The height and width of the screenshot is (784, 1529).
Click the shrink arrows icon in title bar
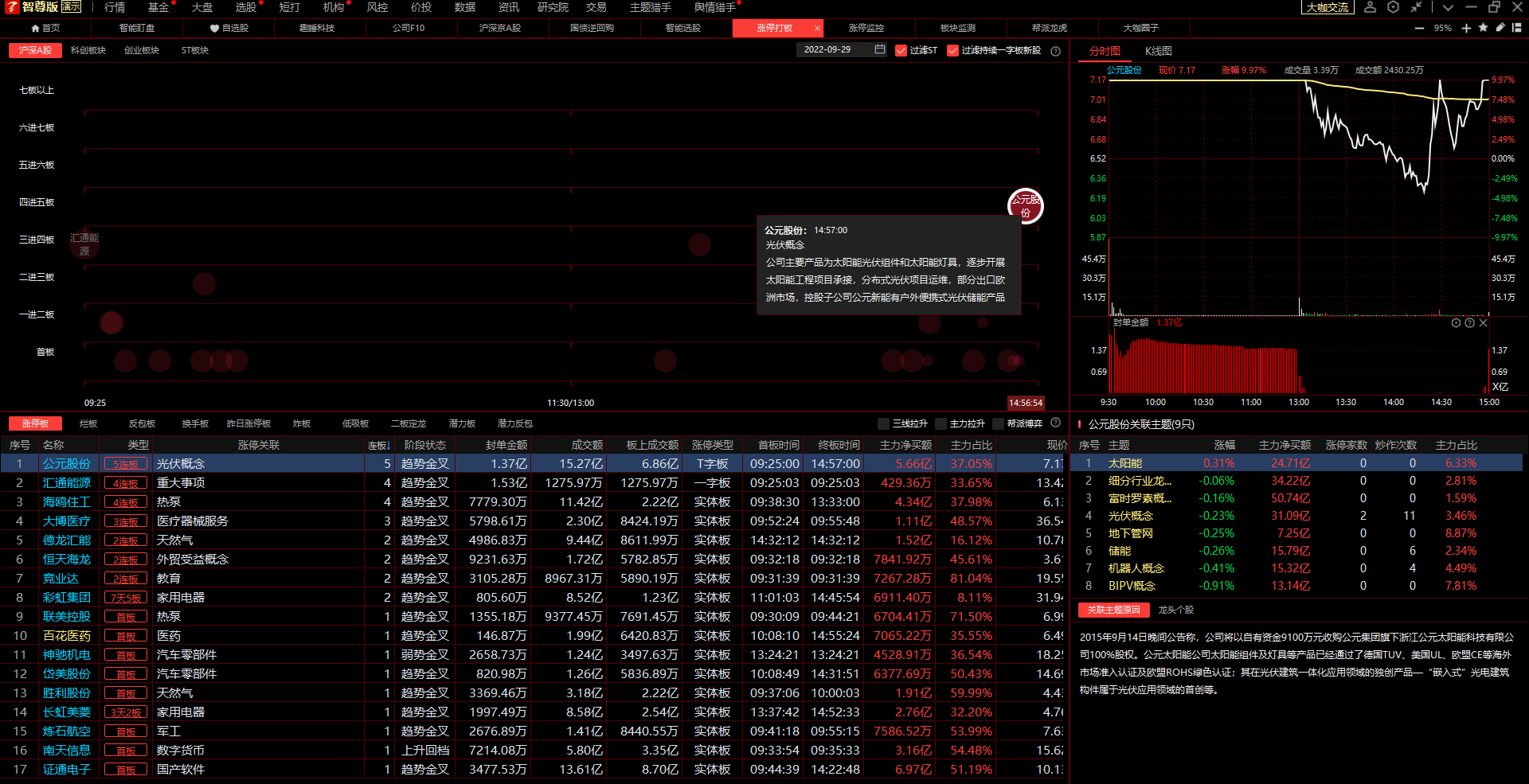[1416, 7]
